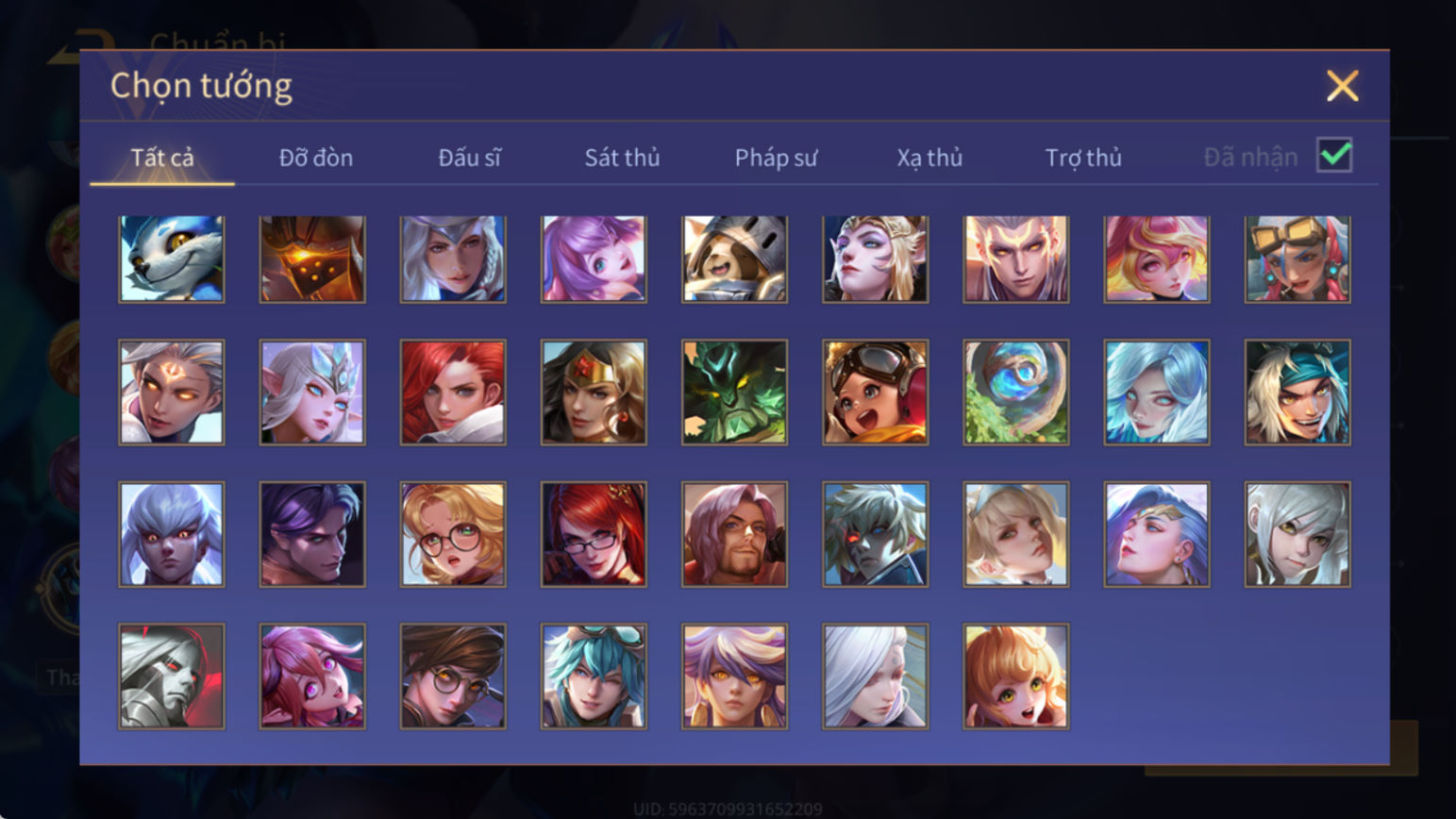Image resolution: width=1456 pixels, height=819 pixels.
Task: Choose the green forest monster hero
Action: (734, 393)
